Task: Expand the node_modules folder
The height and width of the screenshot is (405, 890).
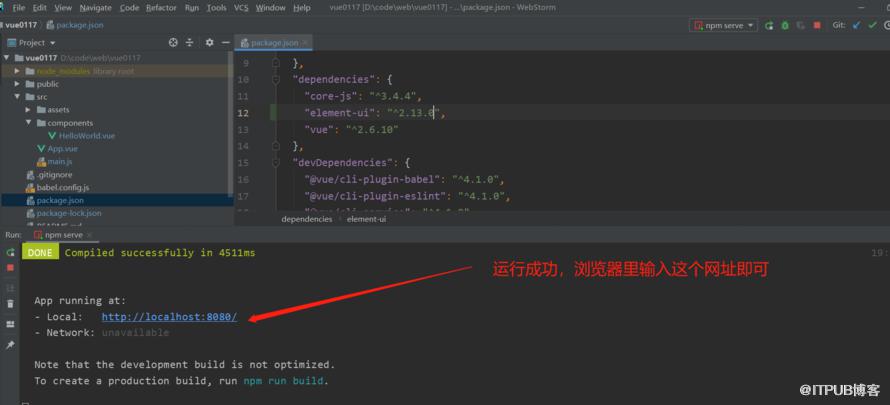Action: [17, 71]
